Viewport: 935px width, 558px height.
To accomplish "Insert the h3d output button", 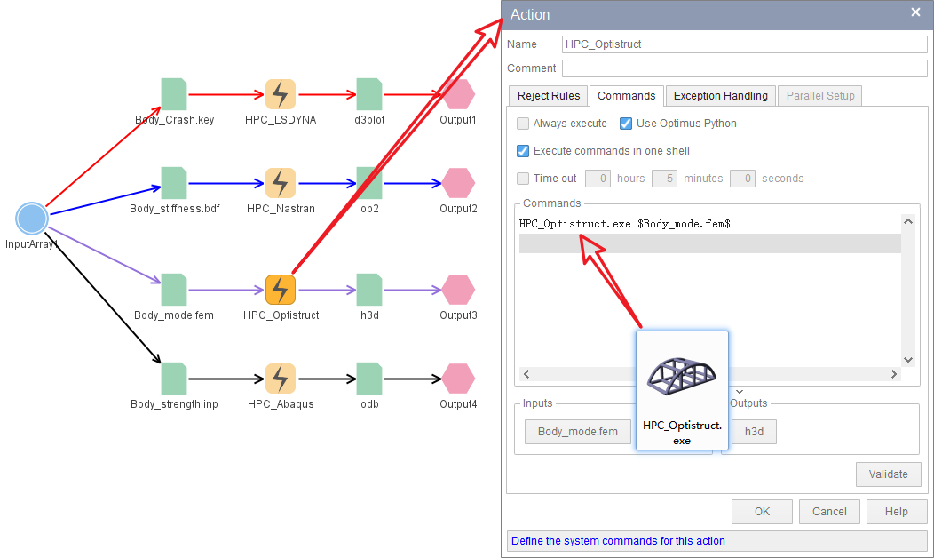I will click(754, 431).
